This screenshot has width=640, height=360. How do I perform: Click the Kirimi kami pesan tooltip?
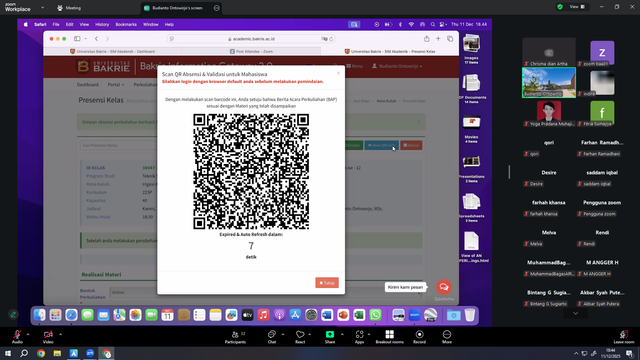pos(405,287)
